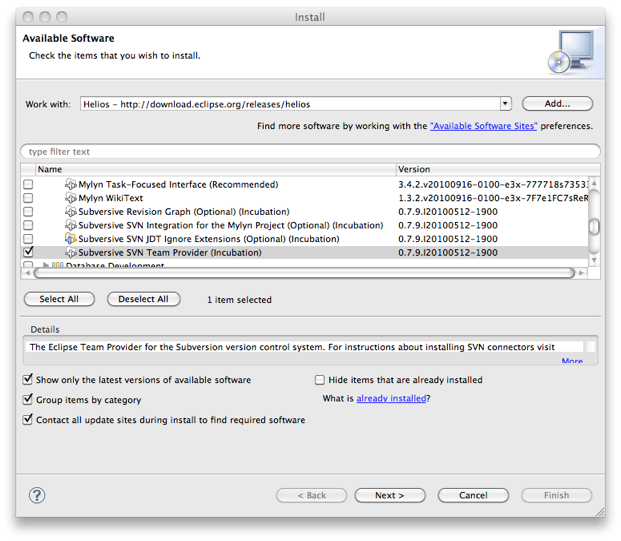
Task: Click the Subversive Revision Graph feature icon
Action: [70, 211]
